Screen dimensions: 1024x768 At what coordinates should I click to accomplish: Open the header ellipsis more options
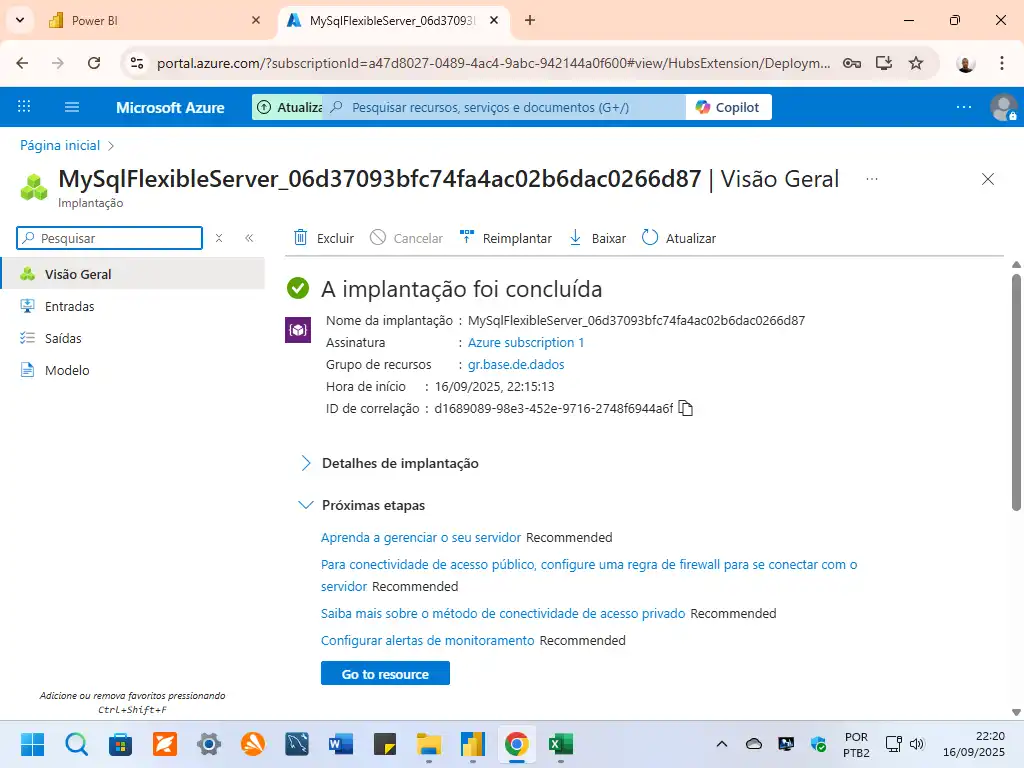[x=963, y=107]
